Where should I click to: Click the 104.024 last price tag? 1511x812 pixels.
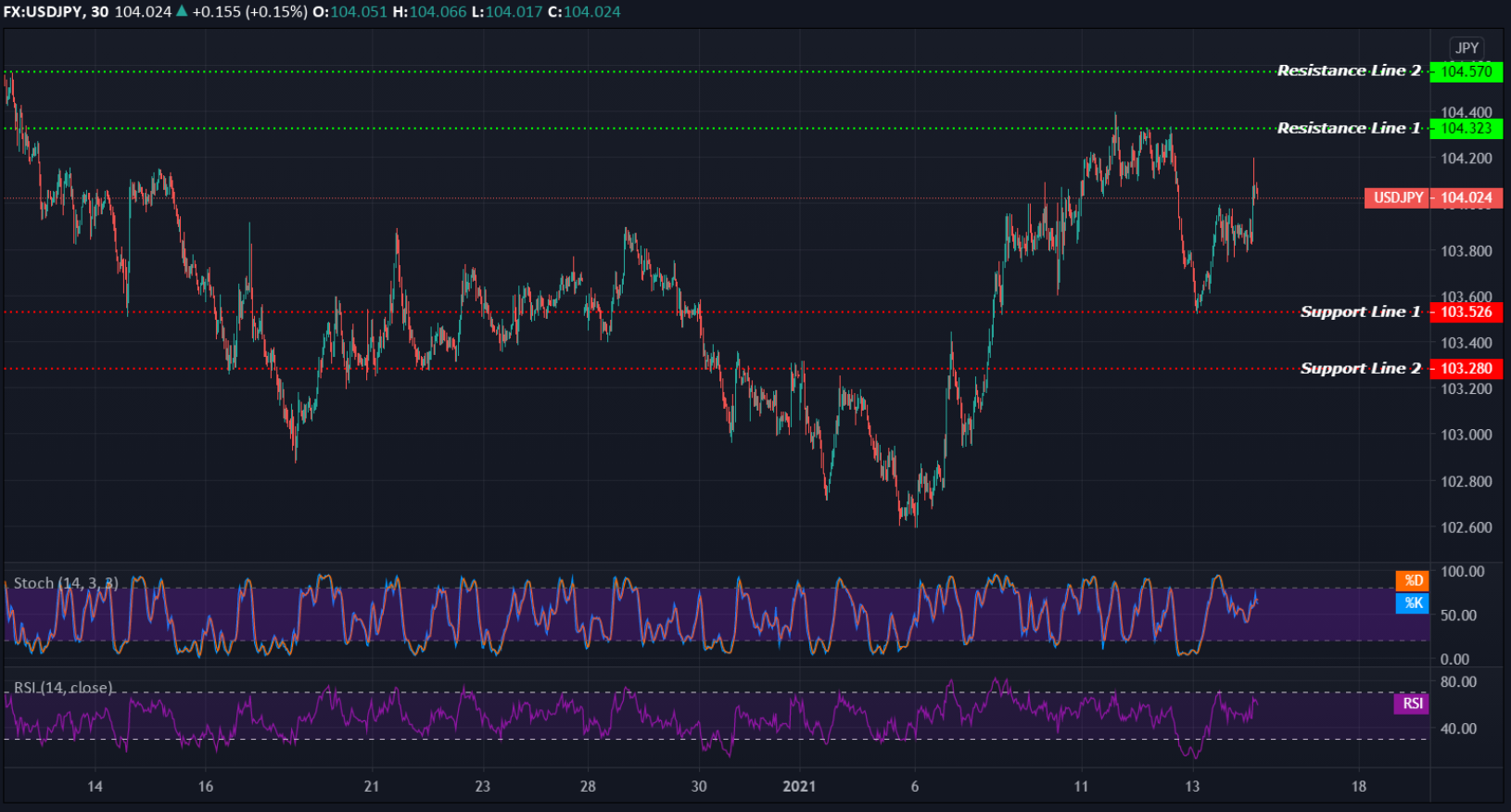click(1467, 197)
